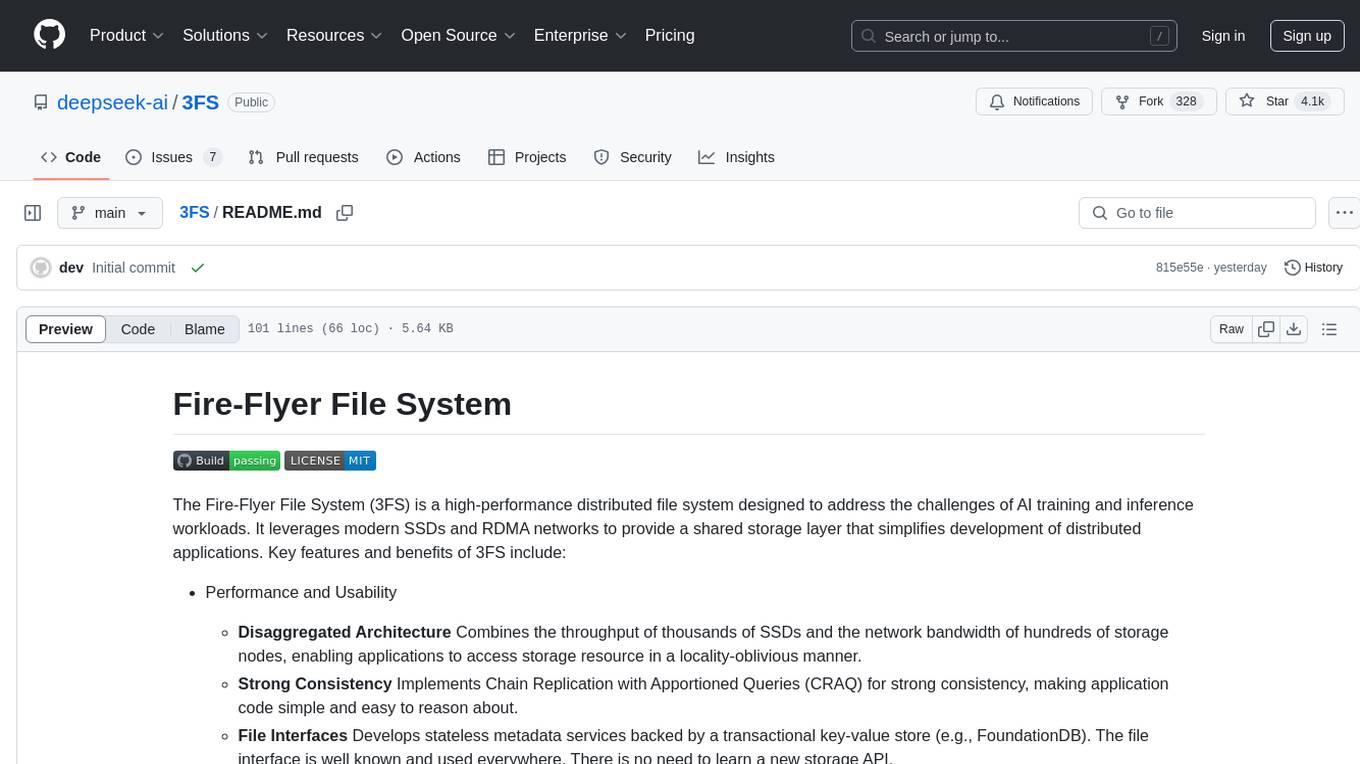Open commit History

coord(1313,268)
